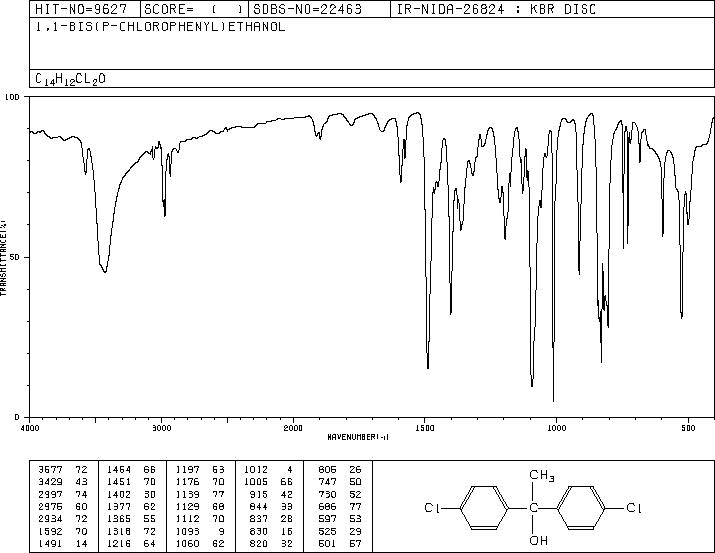The width and height of the screenshot is (715, 553).
Task: Click the 2000 wavenumber axis label
Action: click(293, 428)
